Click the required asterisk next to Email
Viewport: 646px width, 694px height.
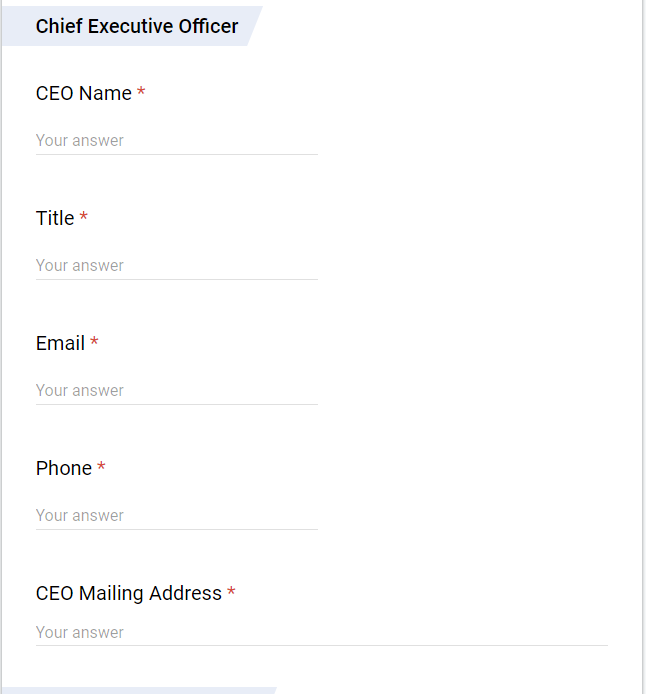(x=94, y=343)
